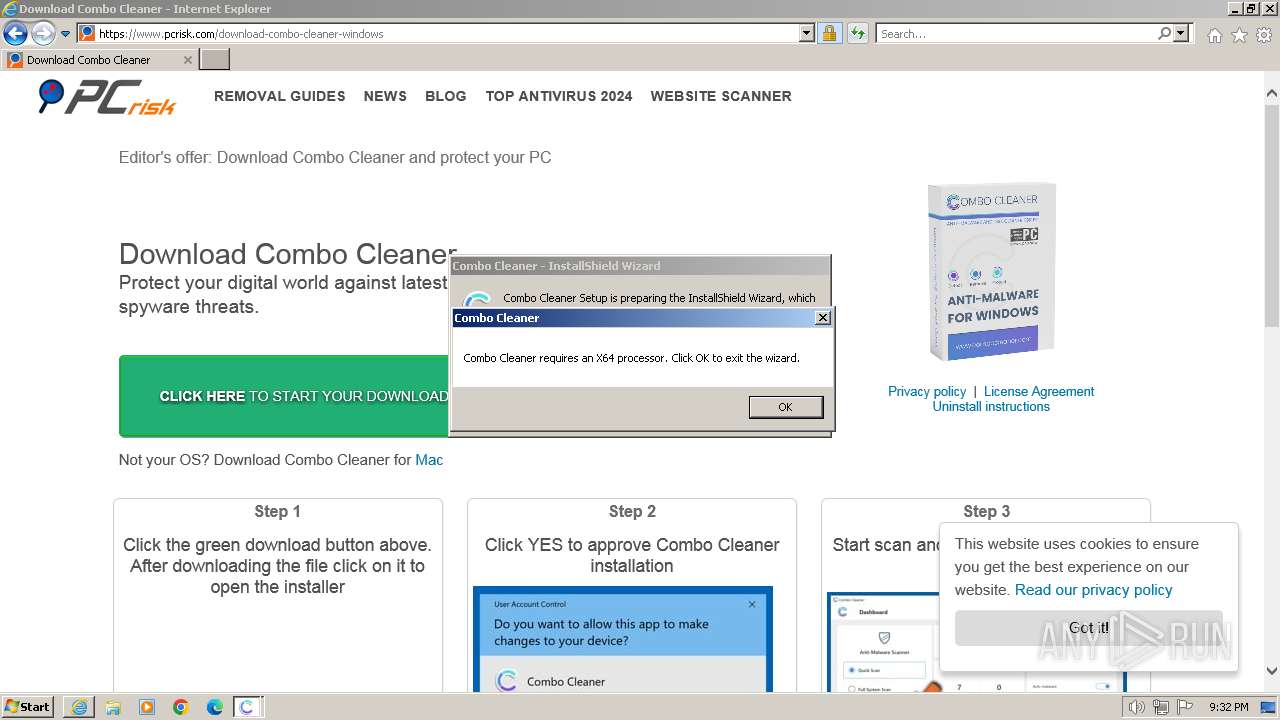Click the Combo Cleaner product box image
Image resolution: width=1280 pixels, height=720 pixels.
991,271
